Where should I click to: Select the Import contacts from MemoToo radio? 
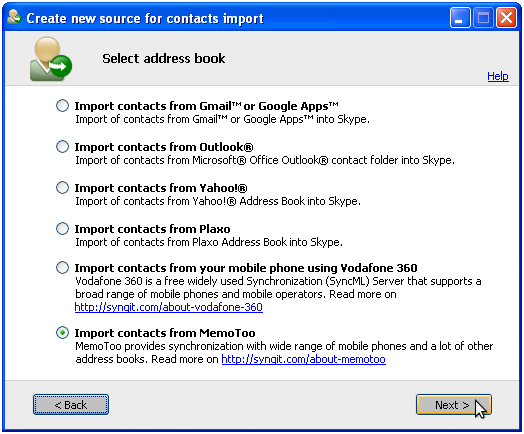tap(62, 333)
